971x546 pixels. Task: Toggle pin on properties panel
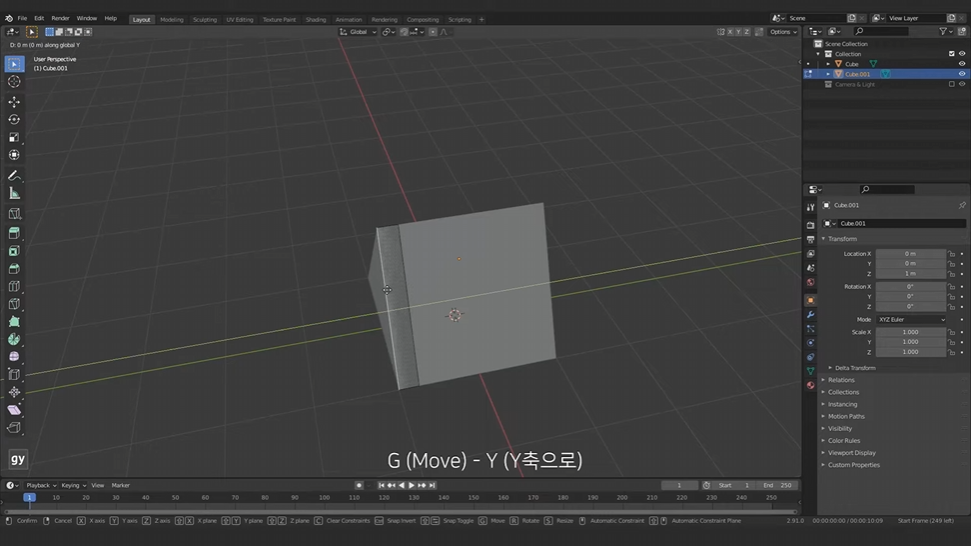click(962, 205)
